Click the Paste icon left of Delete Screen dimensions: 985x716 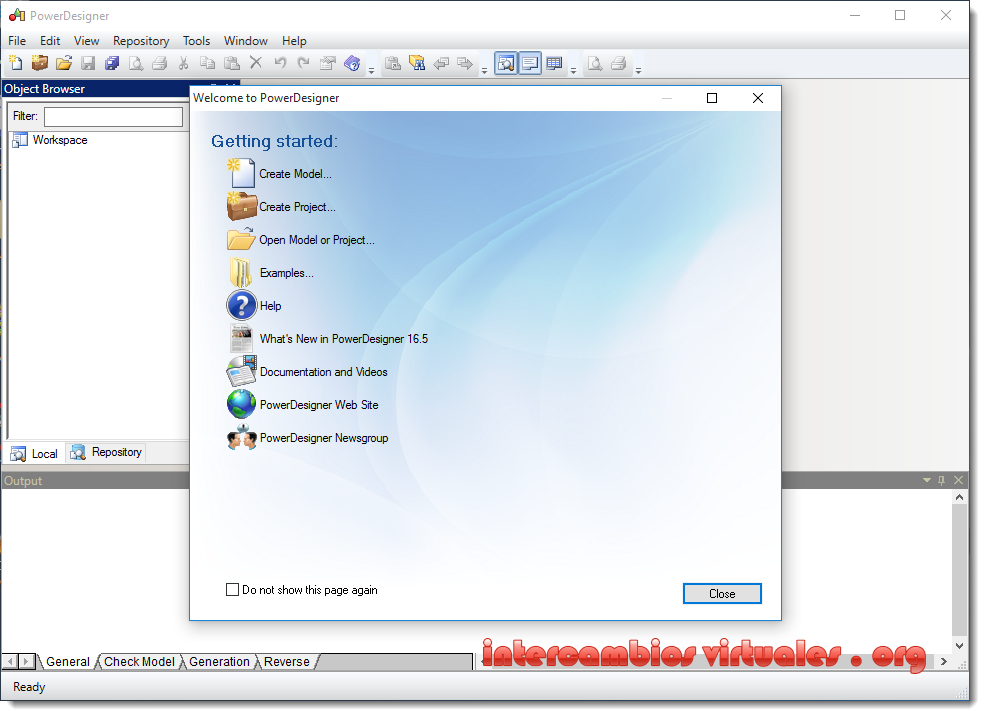pyautogui.click(x=232, y=63)
